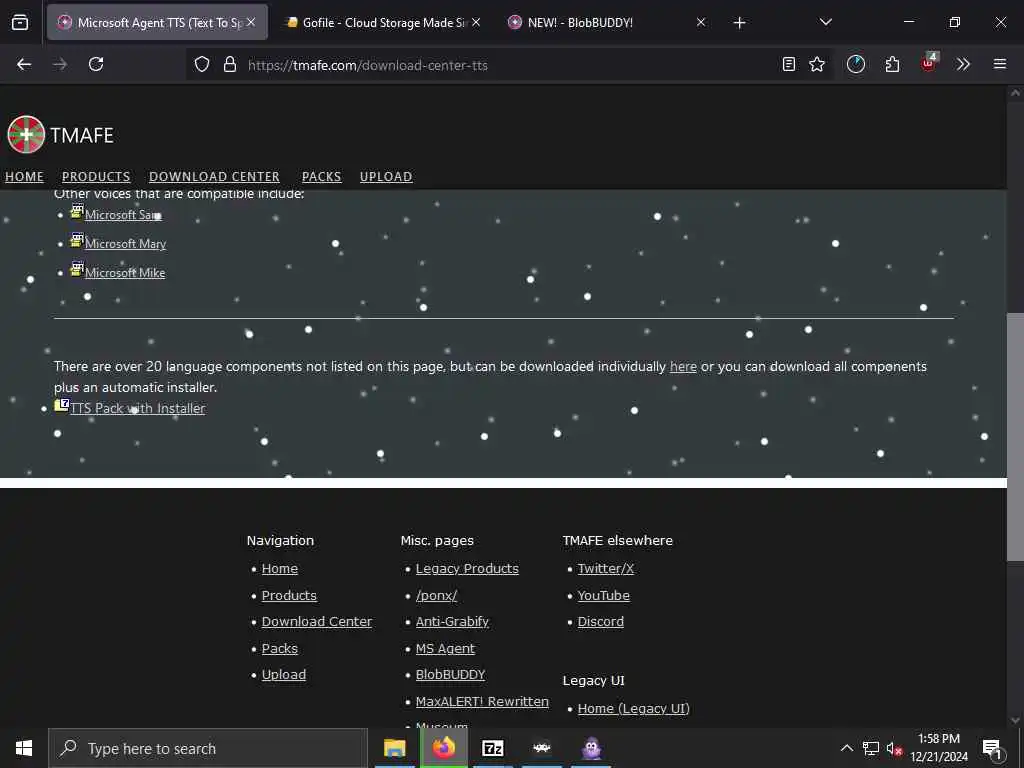Open the Windows Start menu

click(x=24, y=748)
